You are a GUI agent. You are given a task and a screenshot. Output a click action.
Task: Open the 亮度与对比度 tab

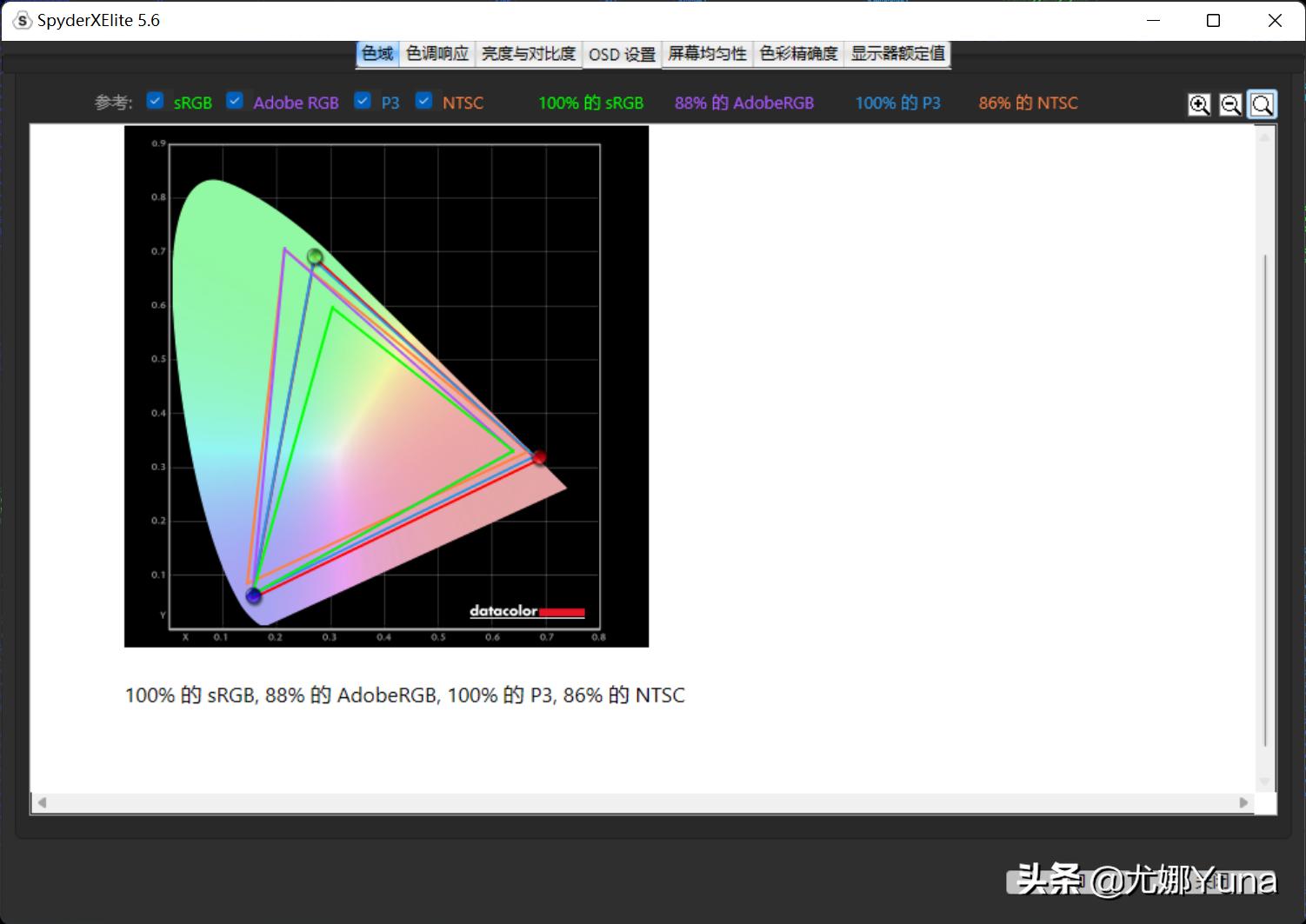point(529,54)
